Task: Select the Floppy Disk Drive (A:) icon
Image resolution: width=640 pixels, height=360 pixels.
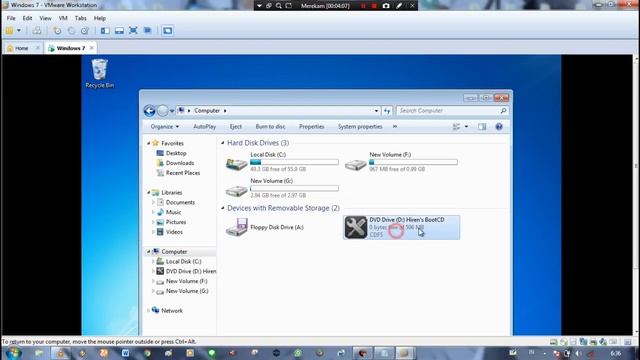Action: click(237, 227)
